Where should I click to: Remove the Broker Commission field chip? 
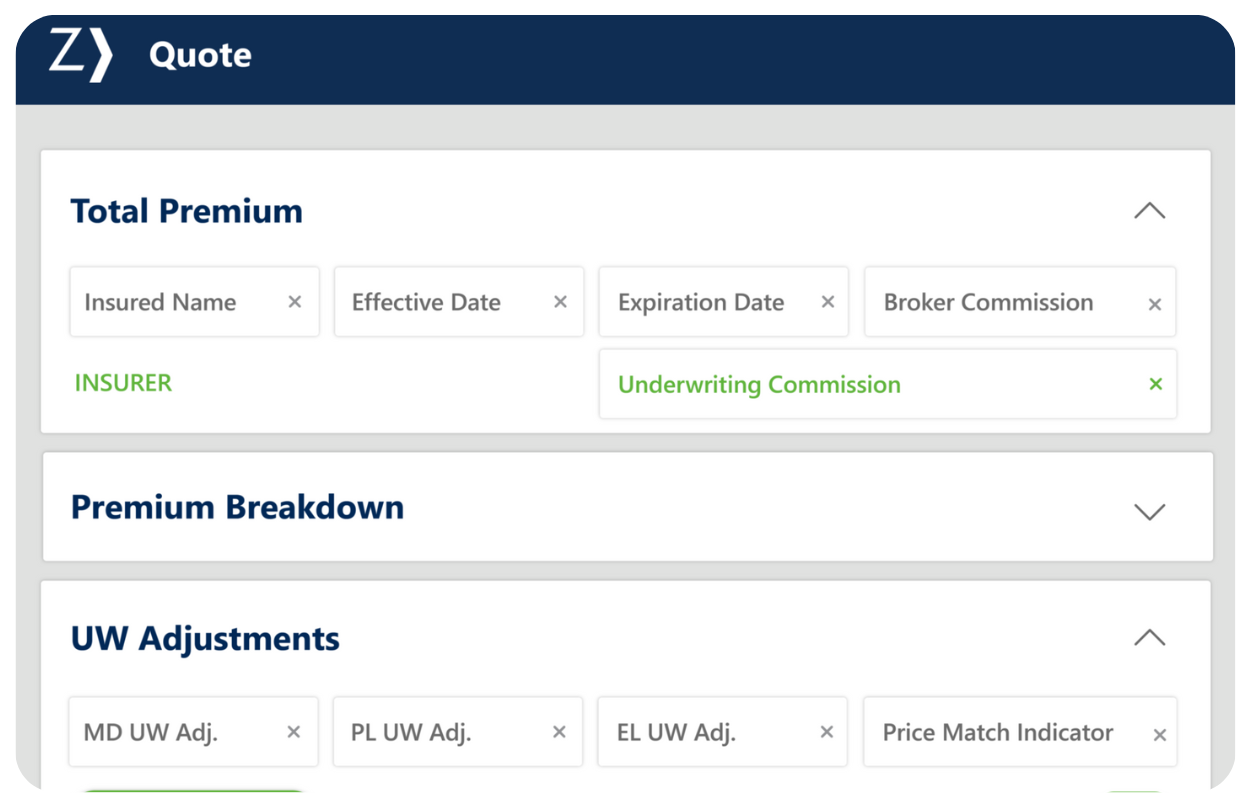click(x=1155, y=304)
